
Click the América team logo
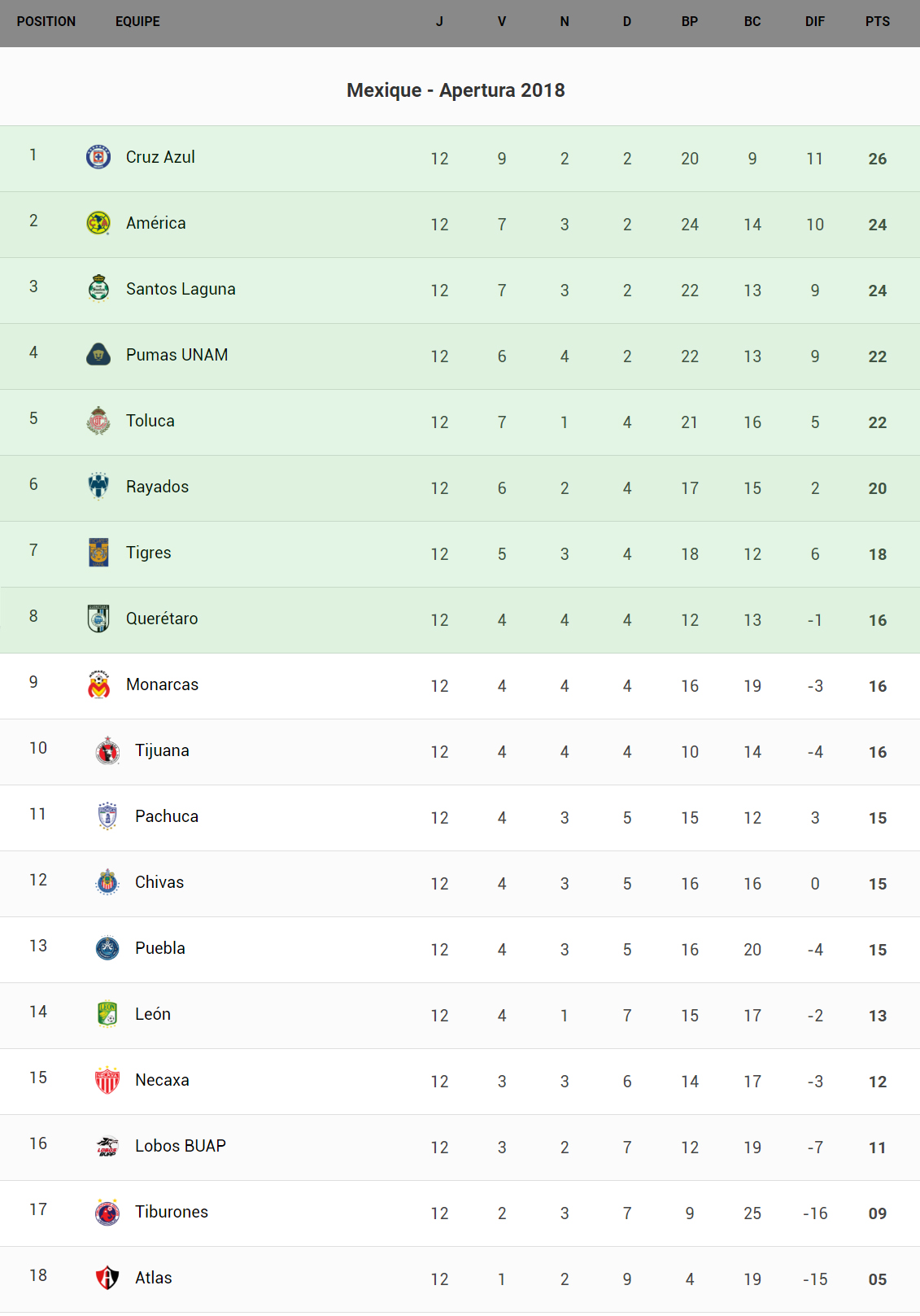(x=98, y=222)
